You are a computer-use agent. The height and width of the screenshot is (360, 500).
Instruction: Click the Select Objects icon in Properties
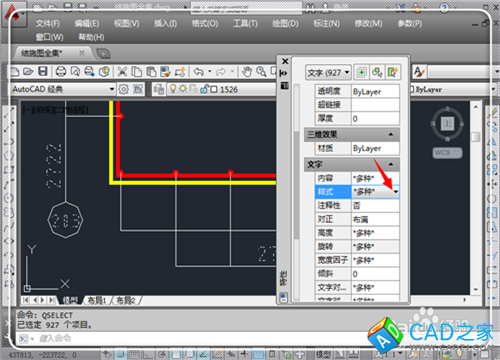[377, 72]
